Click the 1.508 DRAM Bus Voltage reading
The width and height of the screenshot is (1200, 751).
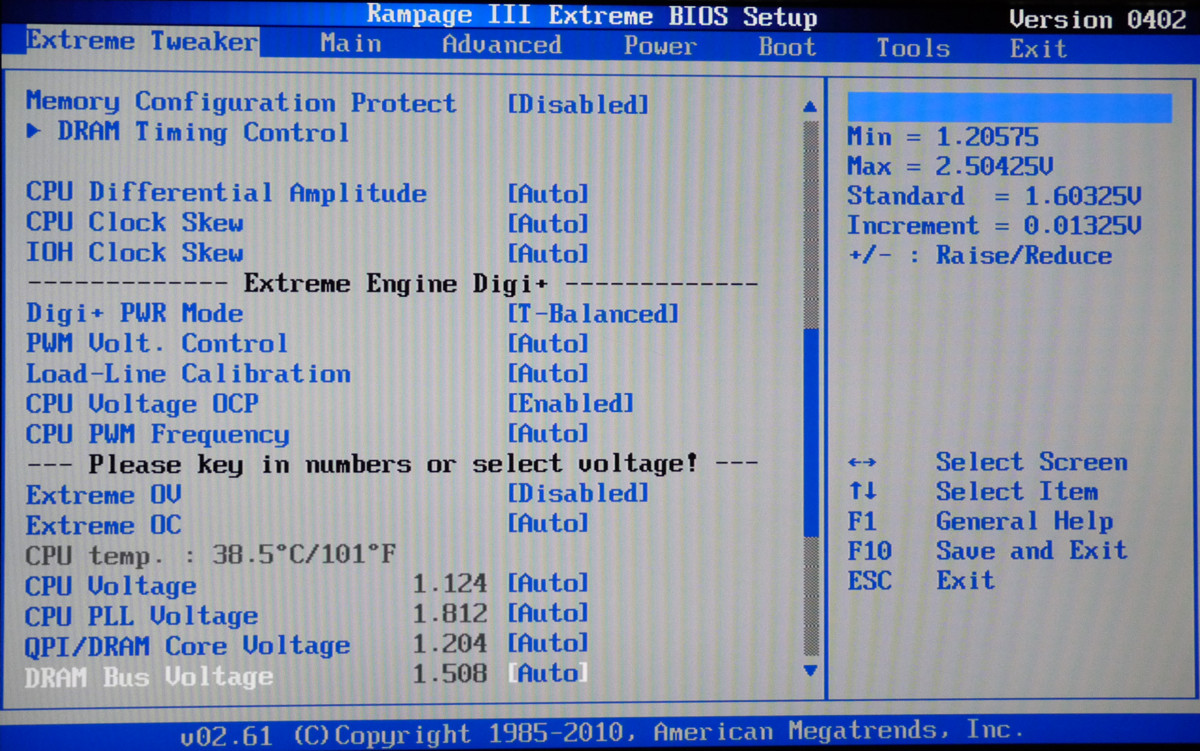pyautogui.click(x=450, y=673)
